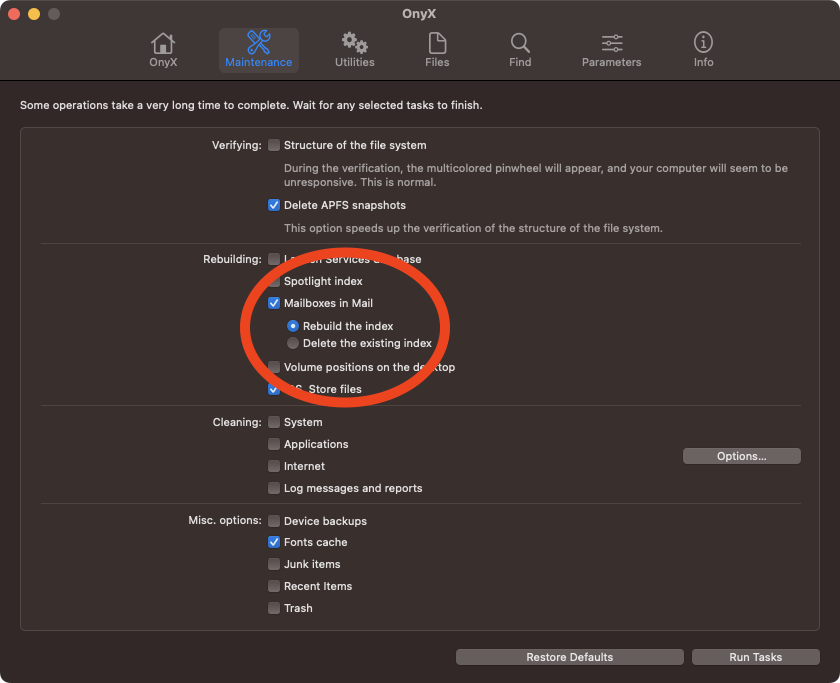Close the OnyX window
This screenshot has width=840, height=683.
14,14
